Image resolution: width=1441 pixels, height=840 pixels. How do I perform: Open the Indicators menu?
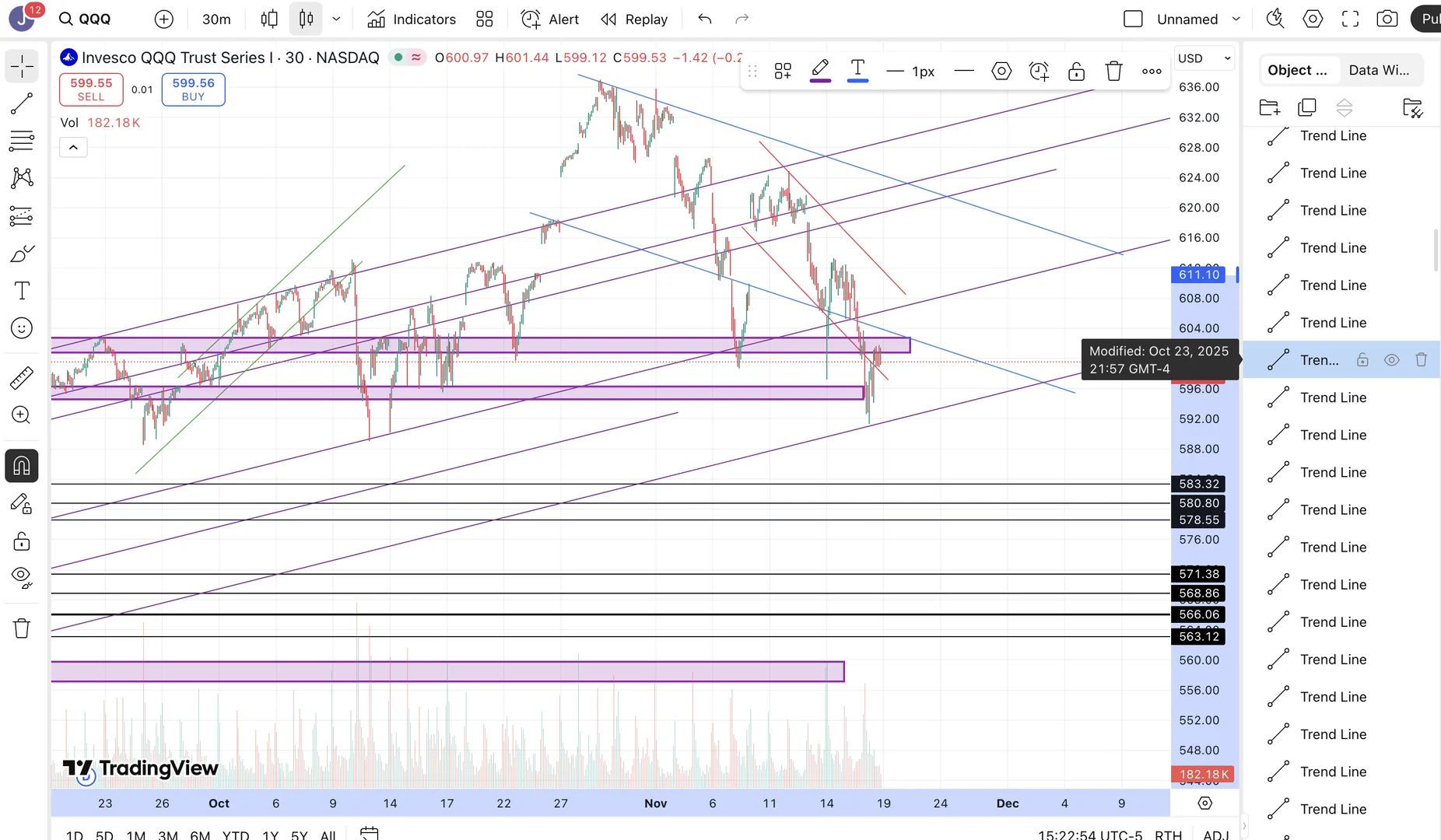[412, 19]
